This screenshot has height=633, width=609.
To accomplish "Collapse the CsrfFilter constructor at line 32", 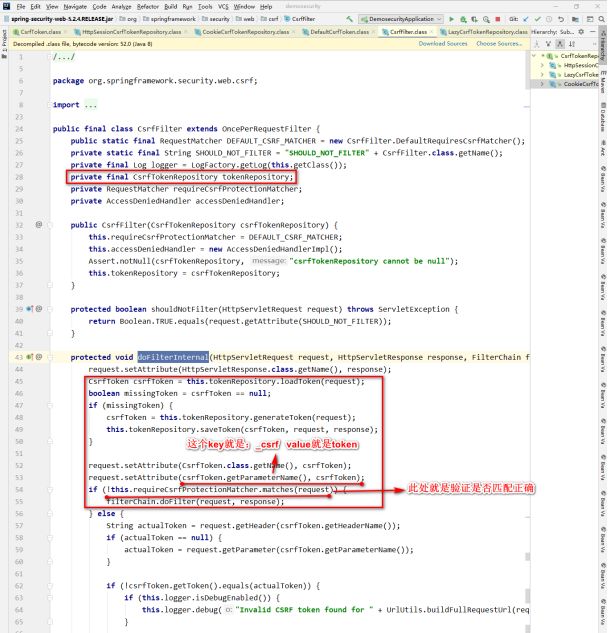I will point(50,224).
